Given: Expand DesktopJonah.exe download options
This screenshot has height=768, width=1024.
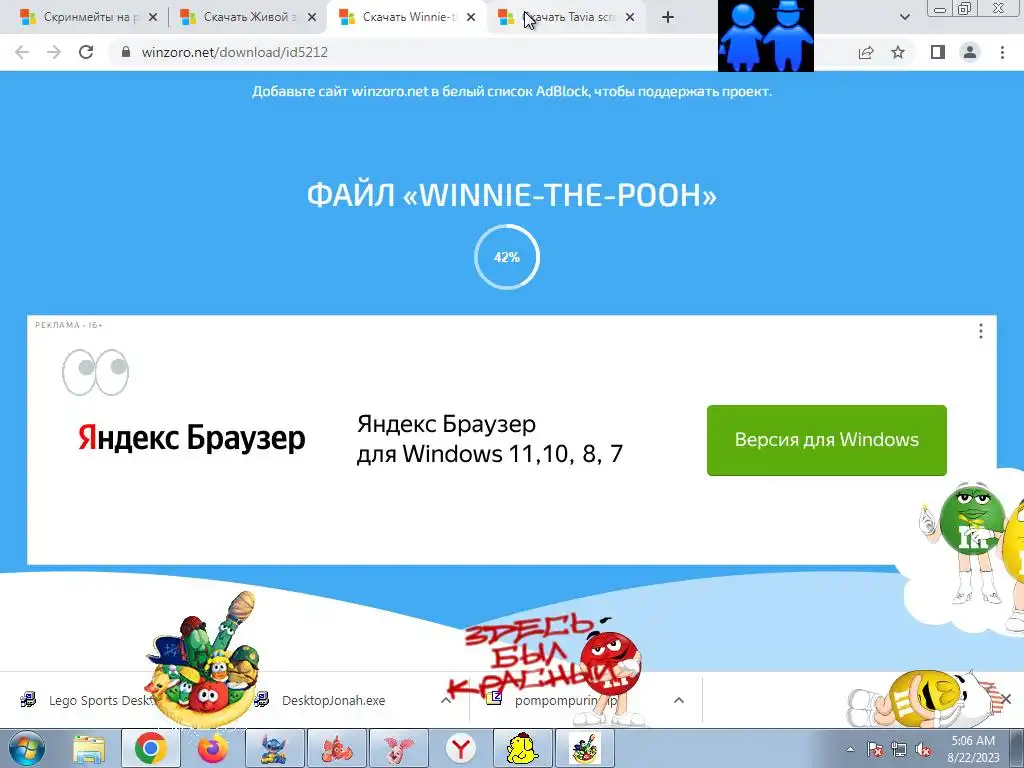Looking at the screenshot, I should pos(445,700).
